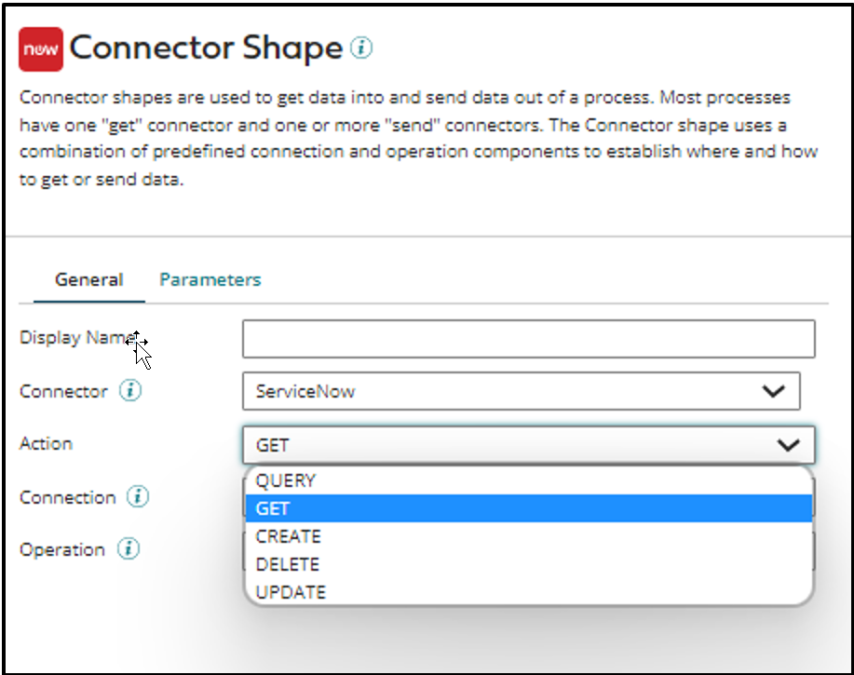Focus the Display Name text box
The height and width of the screenshot is (675, 854).
pos(528,339)
